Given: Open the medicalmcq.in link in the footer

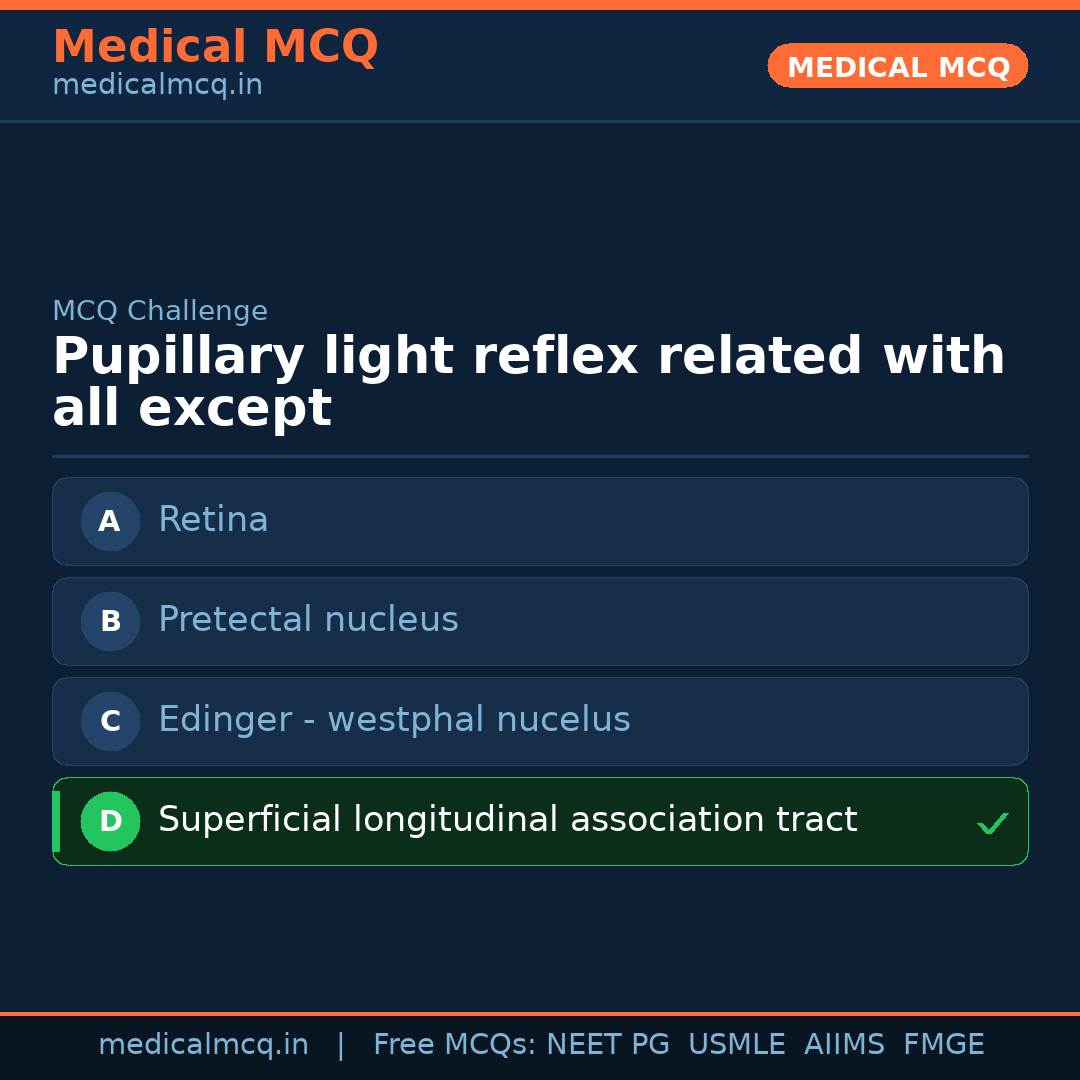Looking at the screenshot, I should [203, 1045].
